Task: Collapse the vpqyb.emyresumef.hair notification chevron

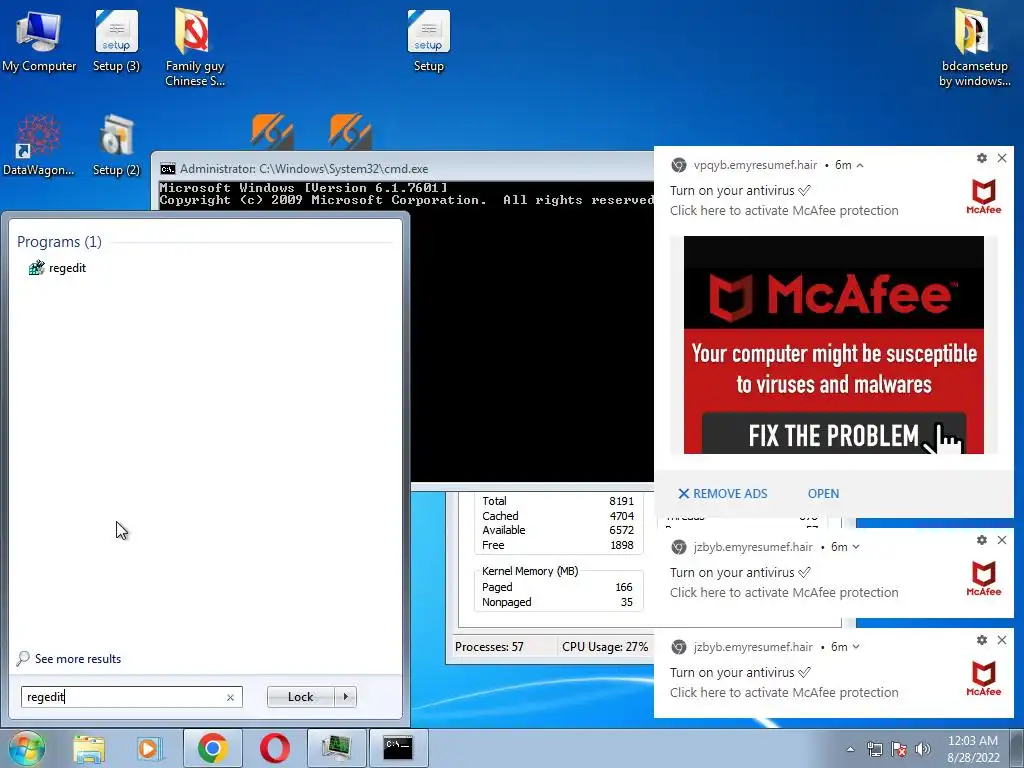Action: point(860,165)
